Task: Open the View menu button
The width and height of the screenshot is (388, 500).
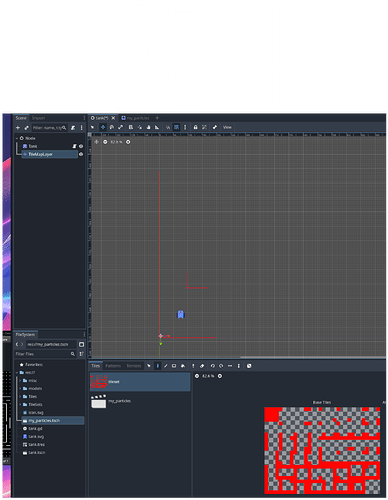Action: 227,127
